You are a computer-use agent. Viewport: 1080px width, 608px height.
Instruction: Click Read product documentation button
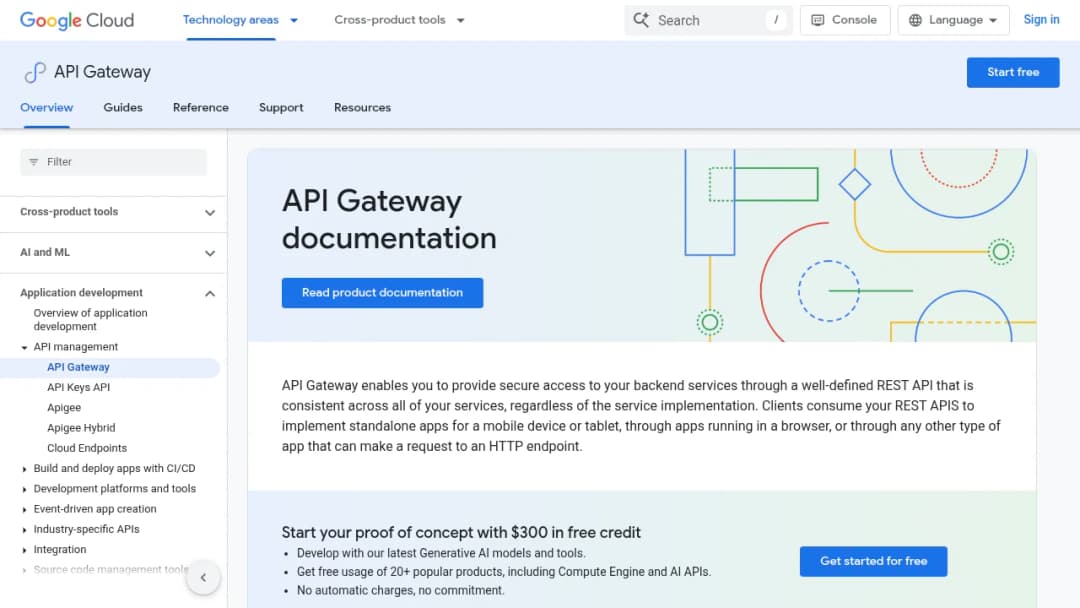(382, 293)
